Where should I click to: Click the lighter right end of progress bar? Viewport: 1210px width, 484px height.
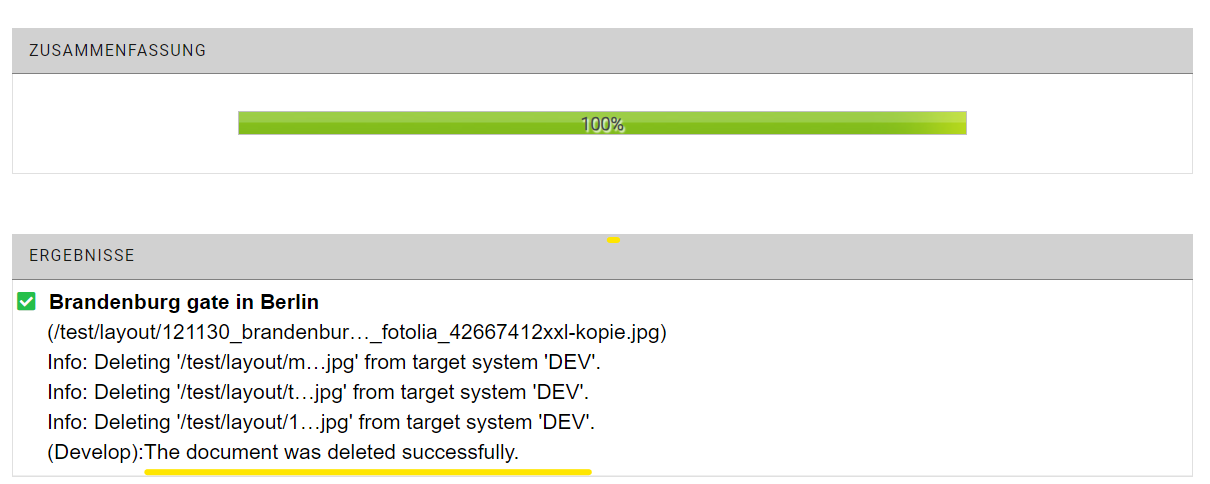point(950,123)
